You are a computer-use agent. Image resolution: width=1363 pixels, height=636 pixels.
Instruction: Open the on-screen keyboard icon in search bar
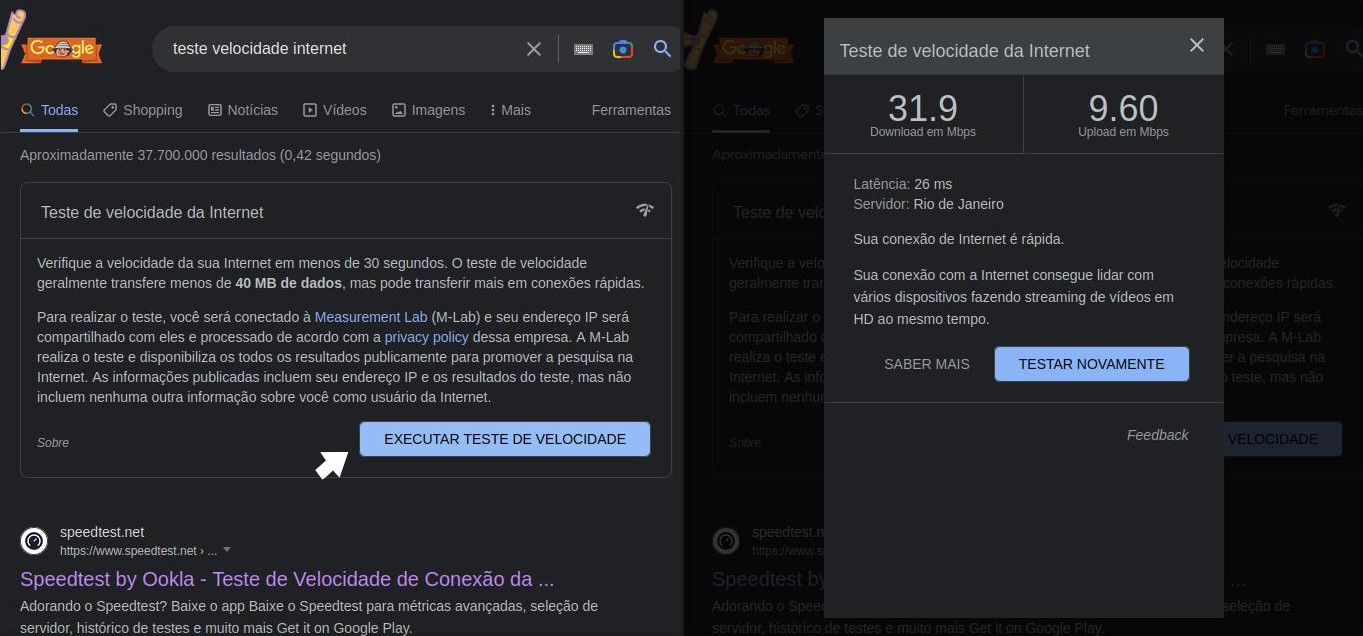click(583, 48)
